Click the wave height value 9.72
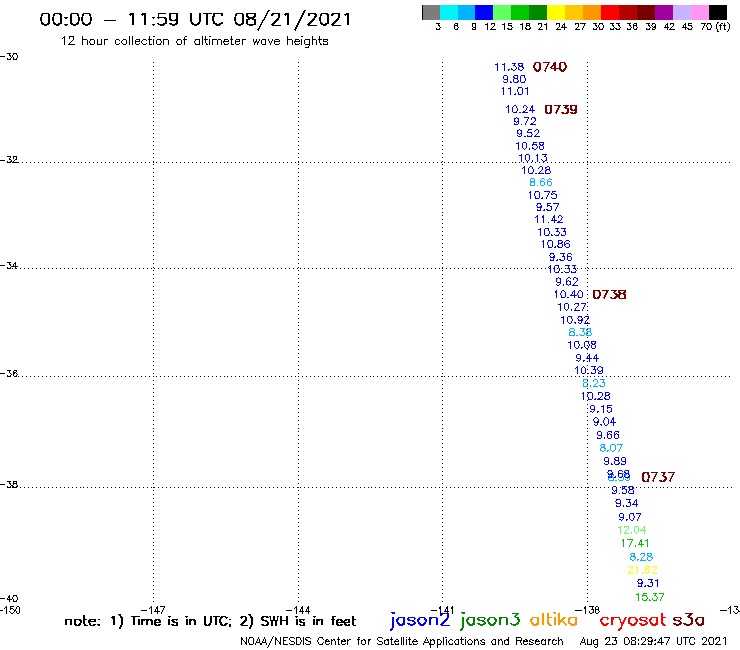The width and height of the screenshot is (740, 650). coord(525,121)
